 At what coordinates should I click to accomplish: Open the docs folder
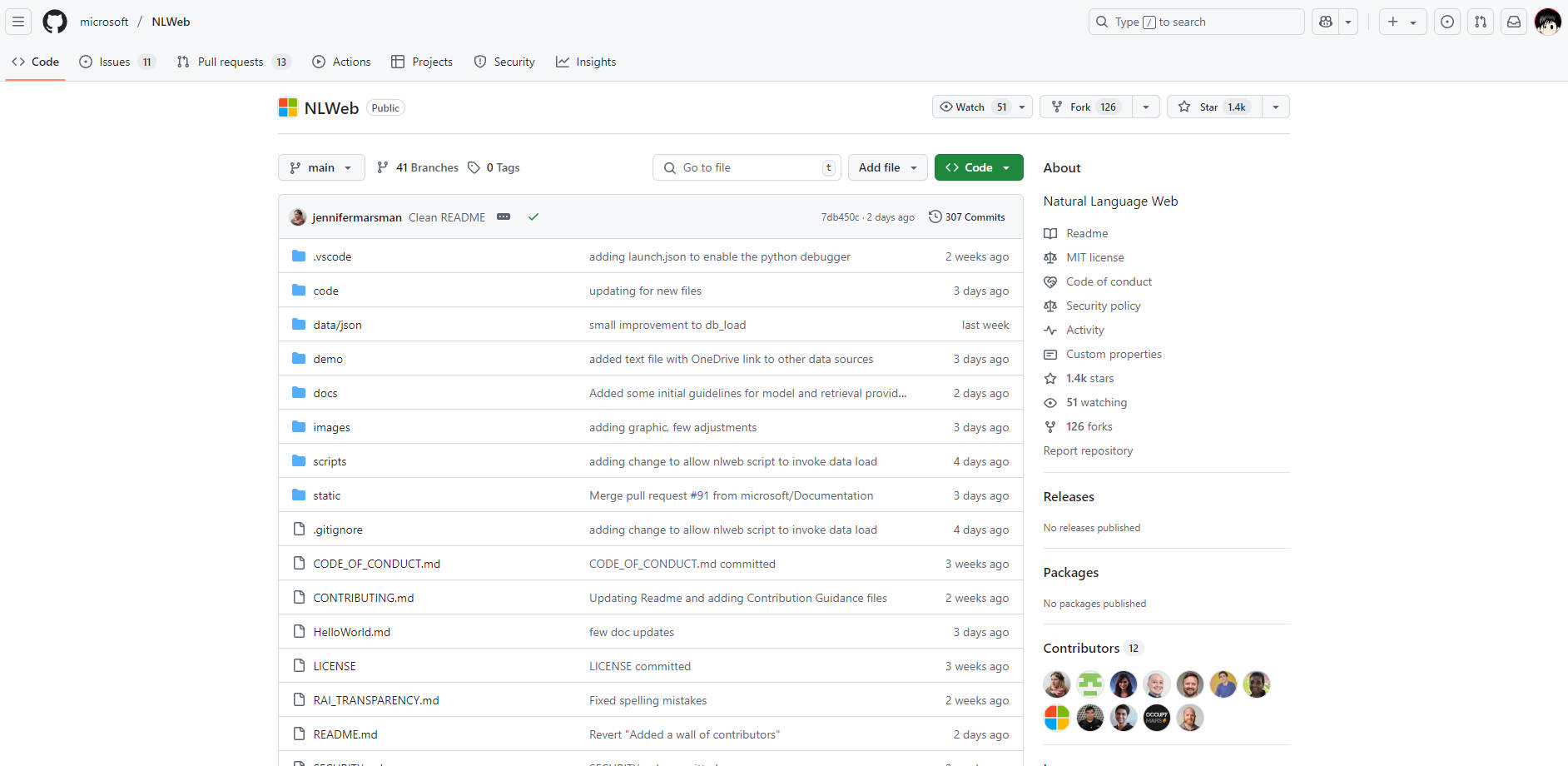click(x=325, y=393)
